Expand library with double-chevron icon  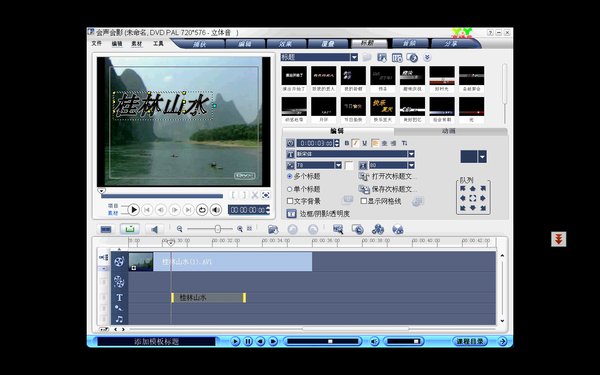427,57
